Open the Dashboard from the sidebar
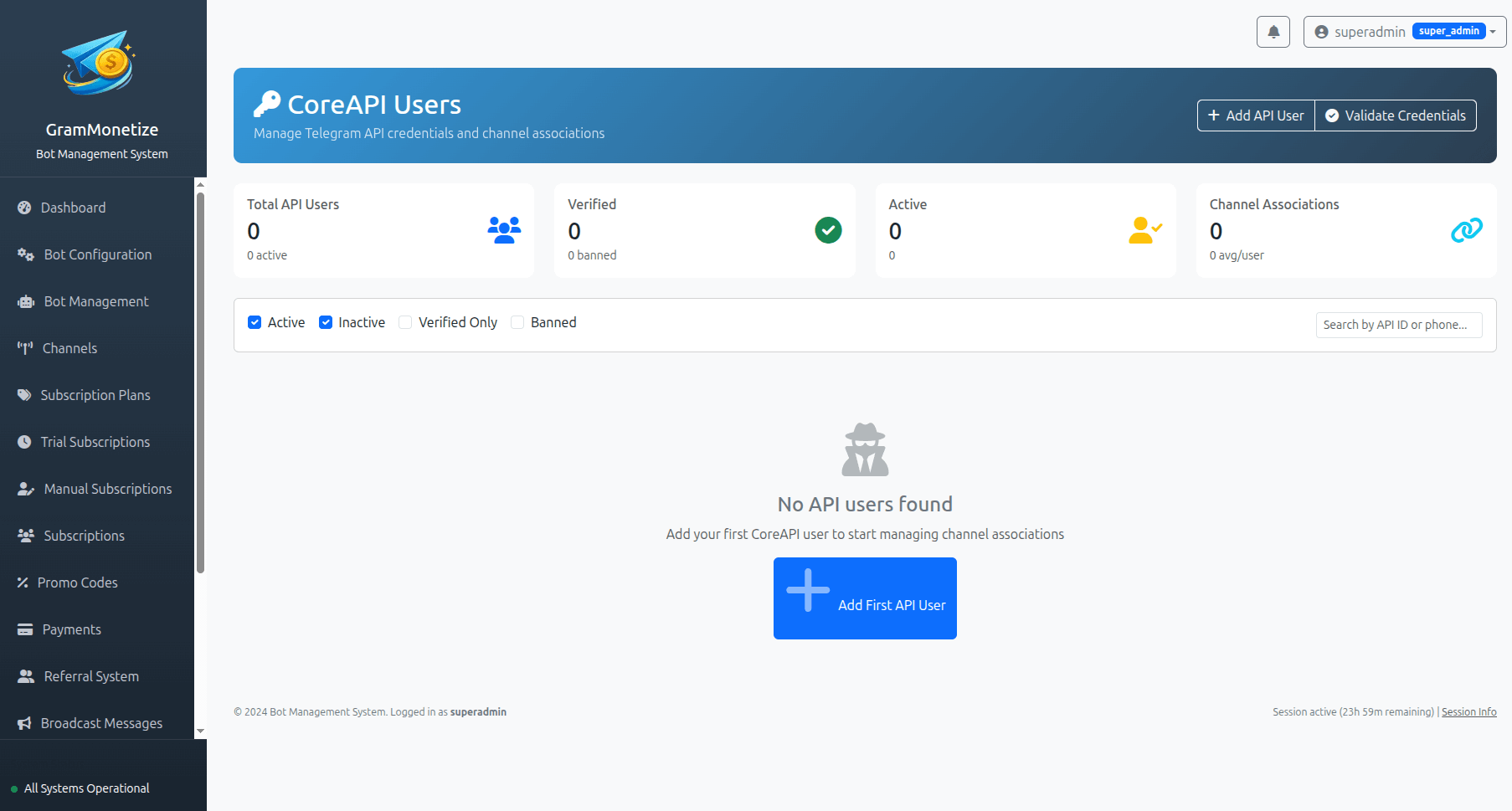The image size is (1512, 811). coord(72,207)
